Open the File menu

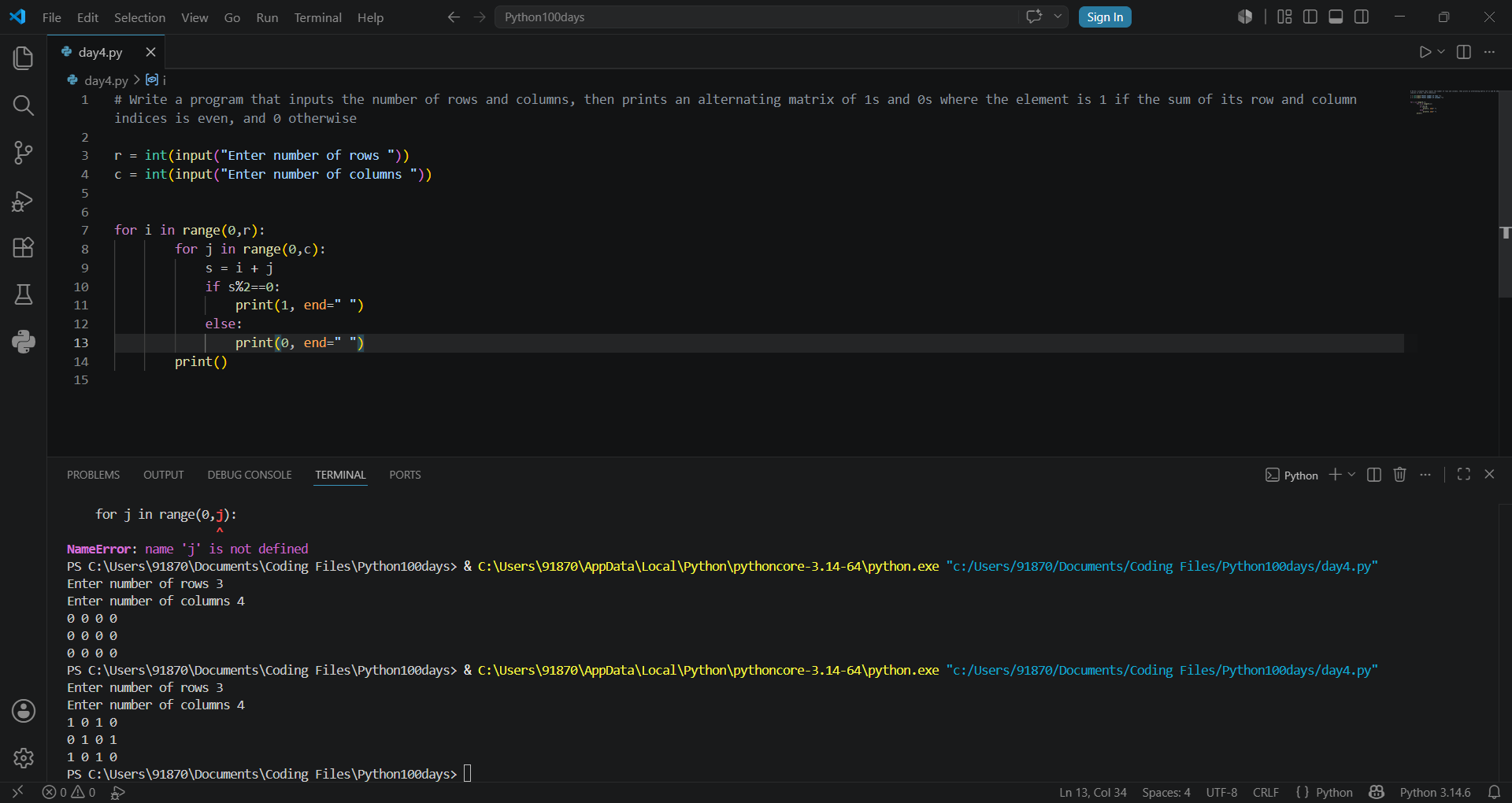[x=52, y=17]
